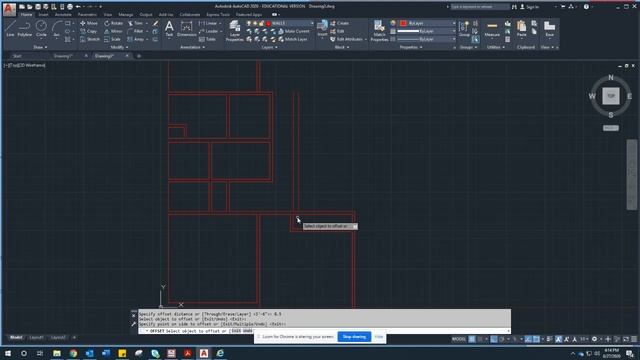640x360 pixels.
Task: Click the Array tool
Action: pyautogui.click(x=136, y=39)
